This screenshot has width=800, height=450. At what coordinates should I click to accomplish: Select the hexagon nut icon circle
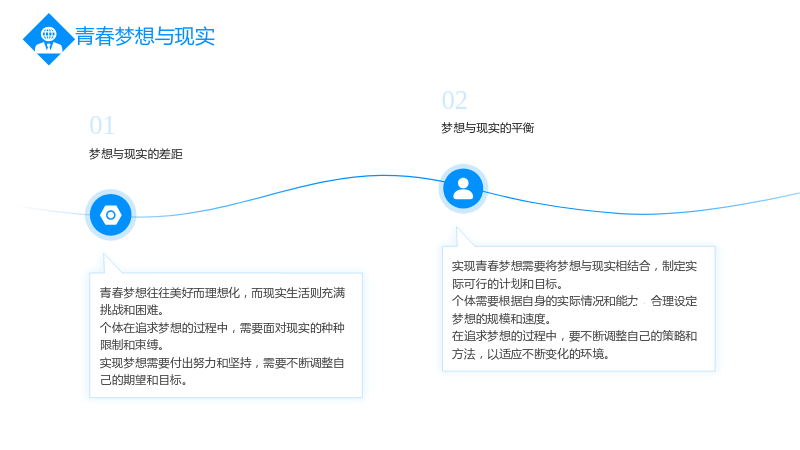click(x=111, y=215)
